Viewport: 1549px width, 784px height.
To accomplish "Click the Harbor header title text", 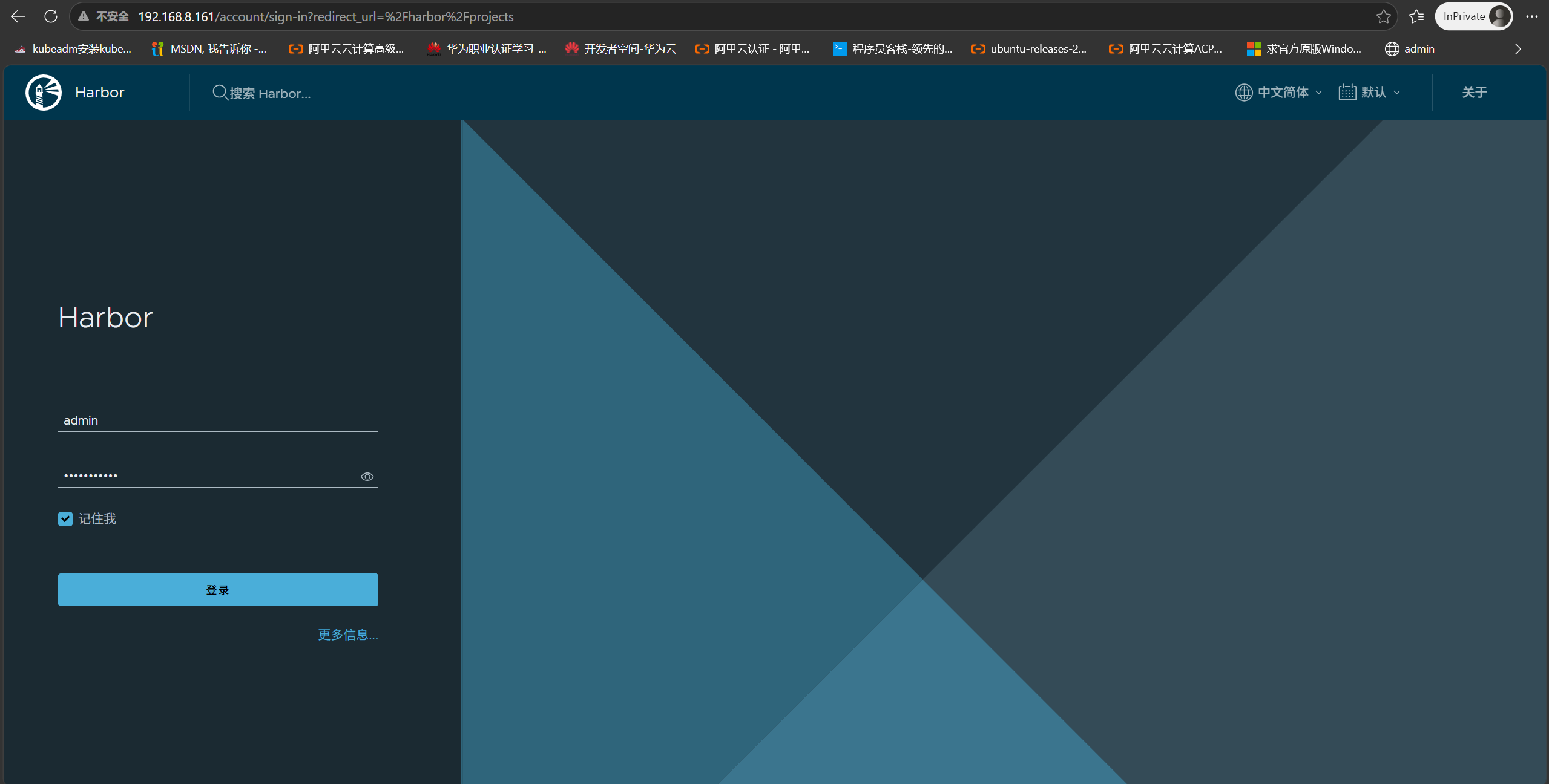I will [100, 93].
